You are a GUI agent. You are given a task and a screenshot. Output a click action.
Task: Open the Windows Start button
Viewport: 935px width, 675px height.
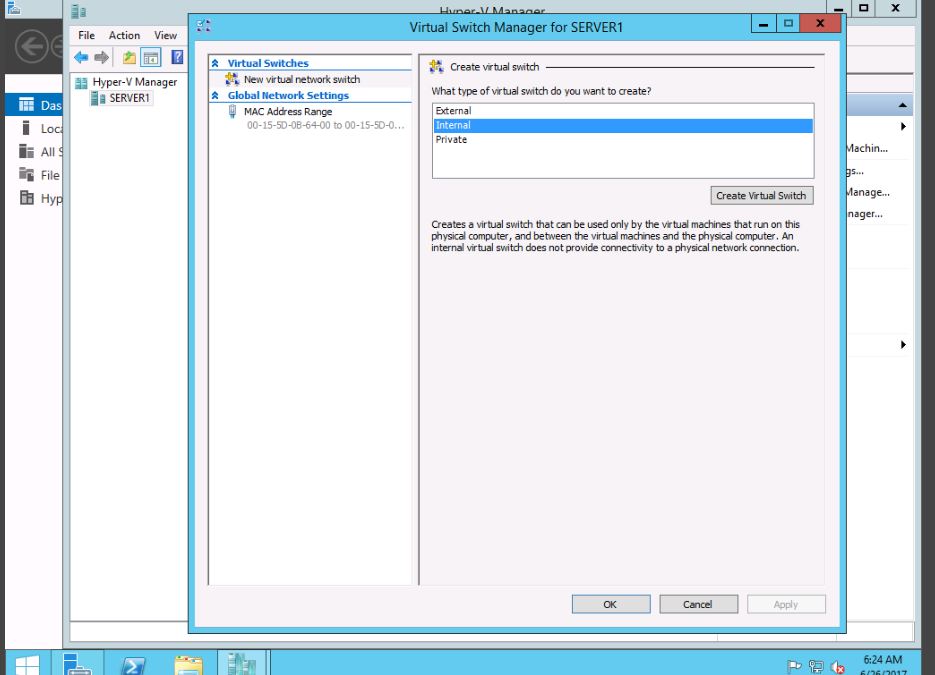point(27,665)
